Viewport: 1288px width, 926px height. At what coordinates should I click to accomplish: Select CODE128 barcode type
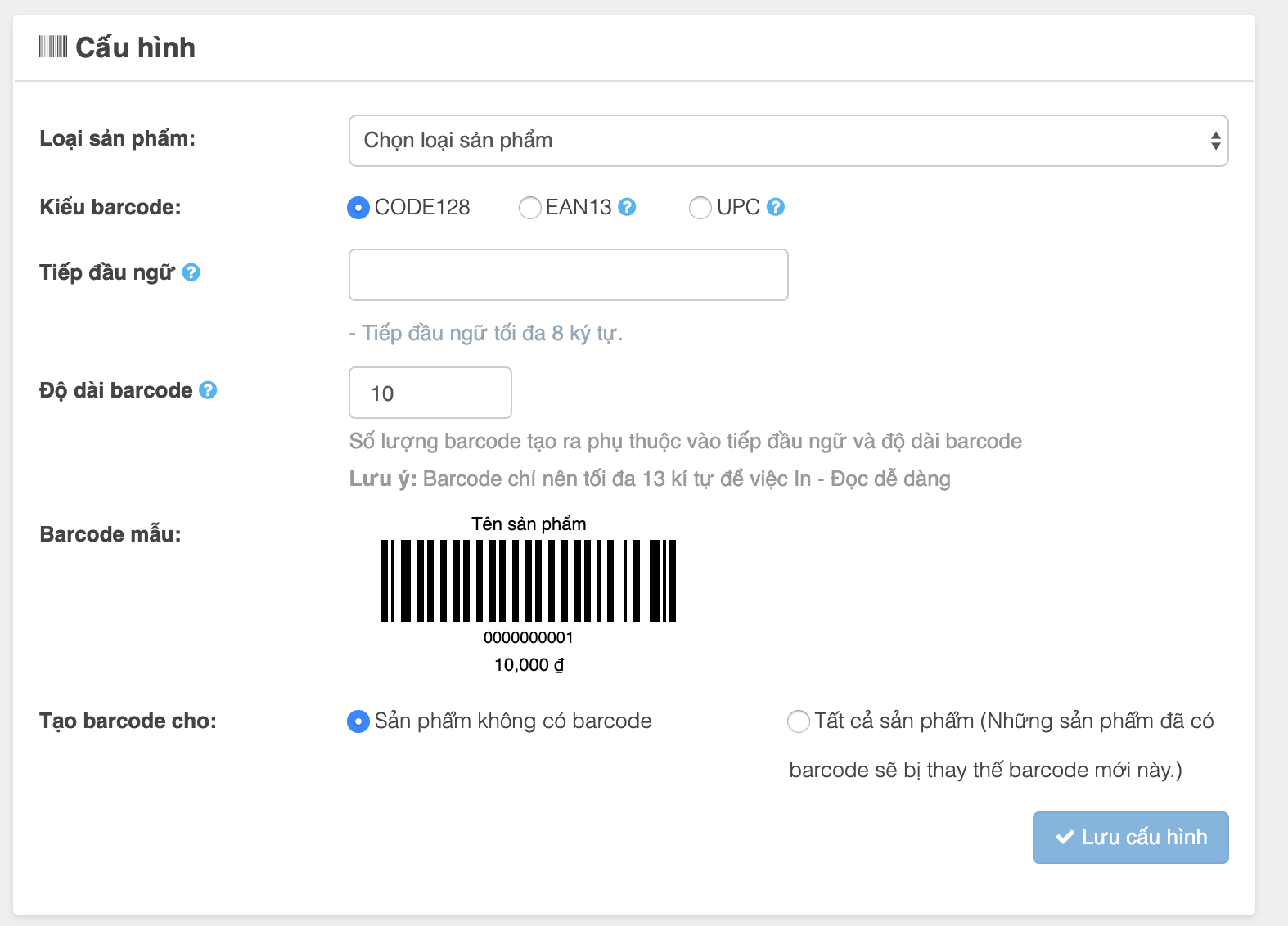[358, 208]
